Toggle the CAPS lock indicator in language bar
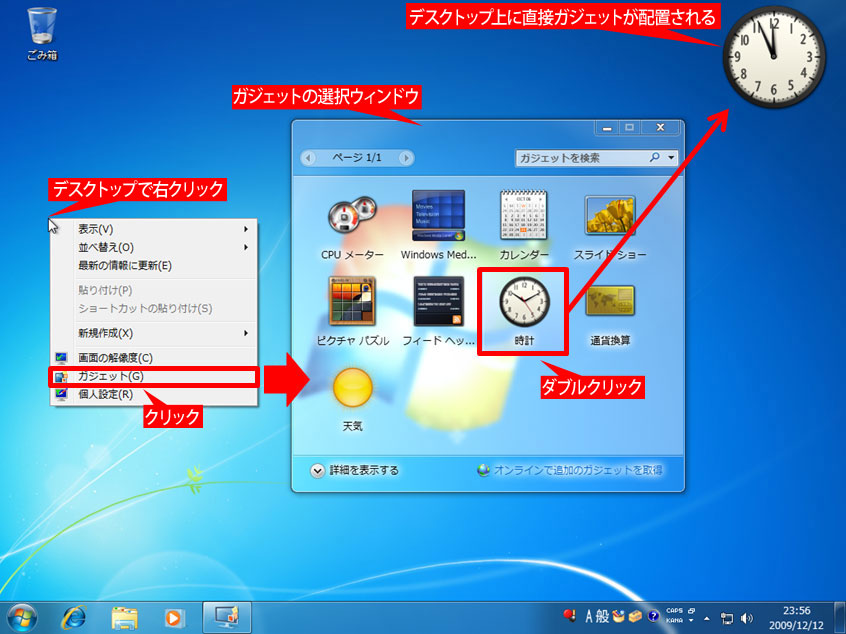Screen dimensions: 846x634 click(x=674, y=610)
